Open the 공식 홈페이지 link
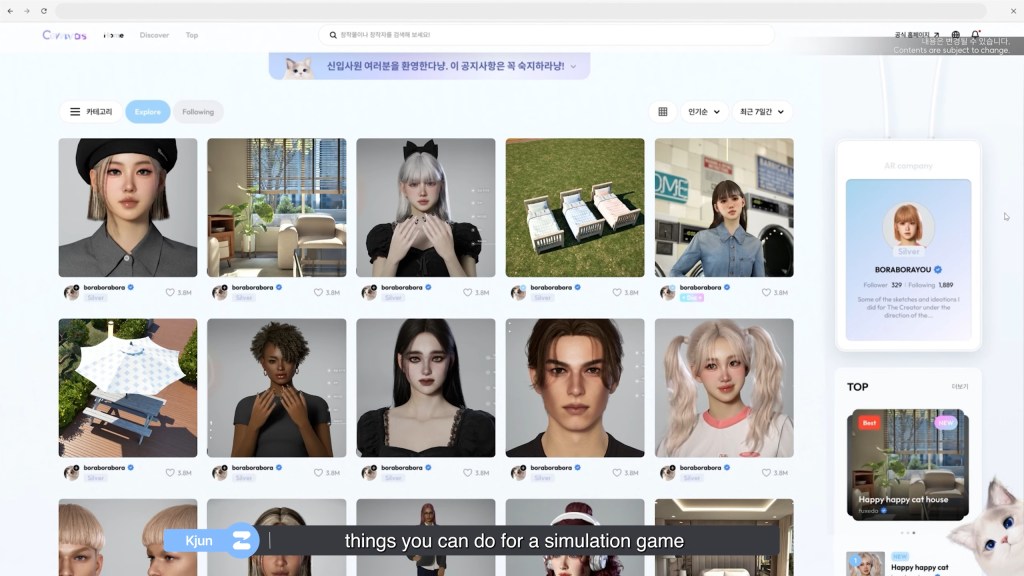 tap(916, 35)
